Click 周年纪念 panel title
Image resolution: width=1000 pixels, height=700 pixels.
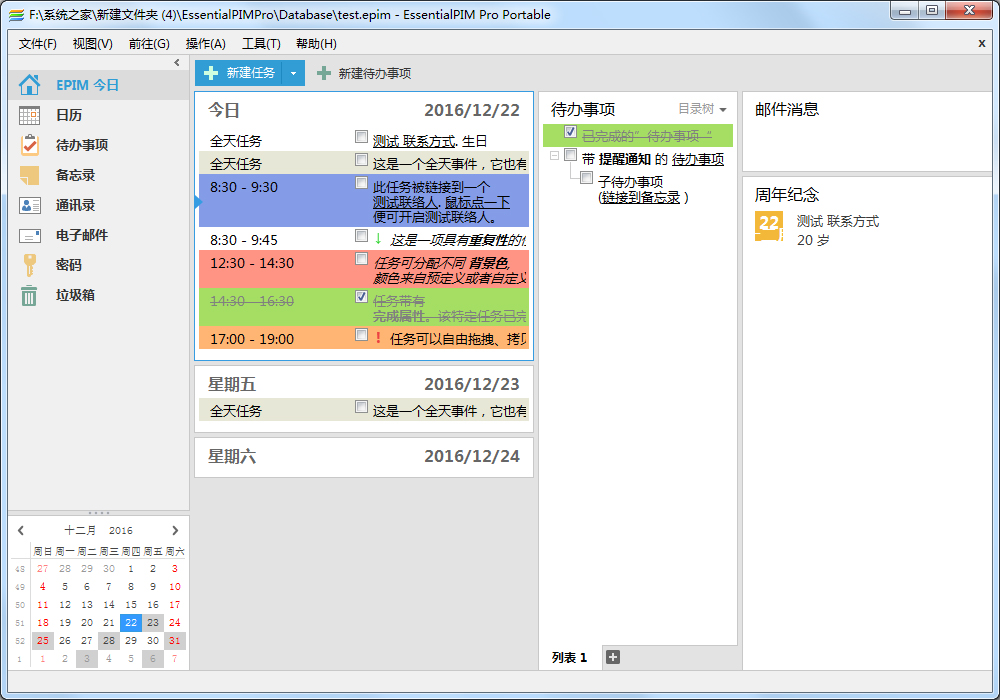pyautogui.click(x=787, y=194)
